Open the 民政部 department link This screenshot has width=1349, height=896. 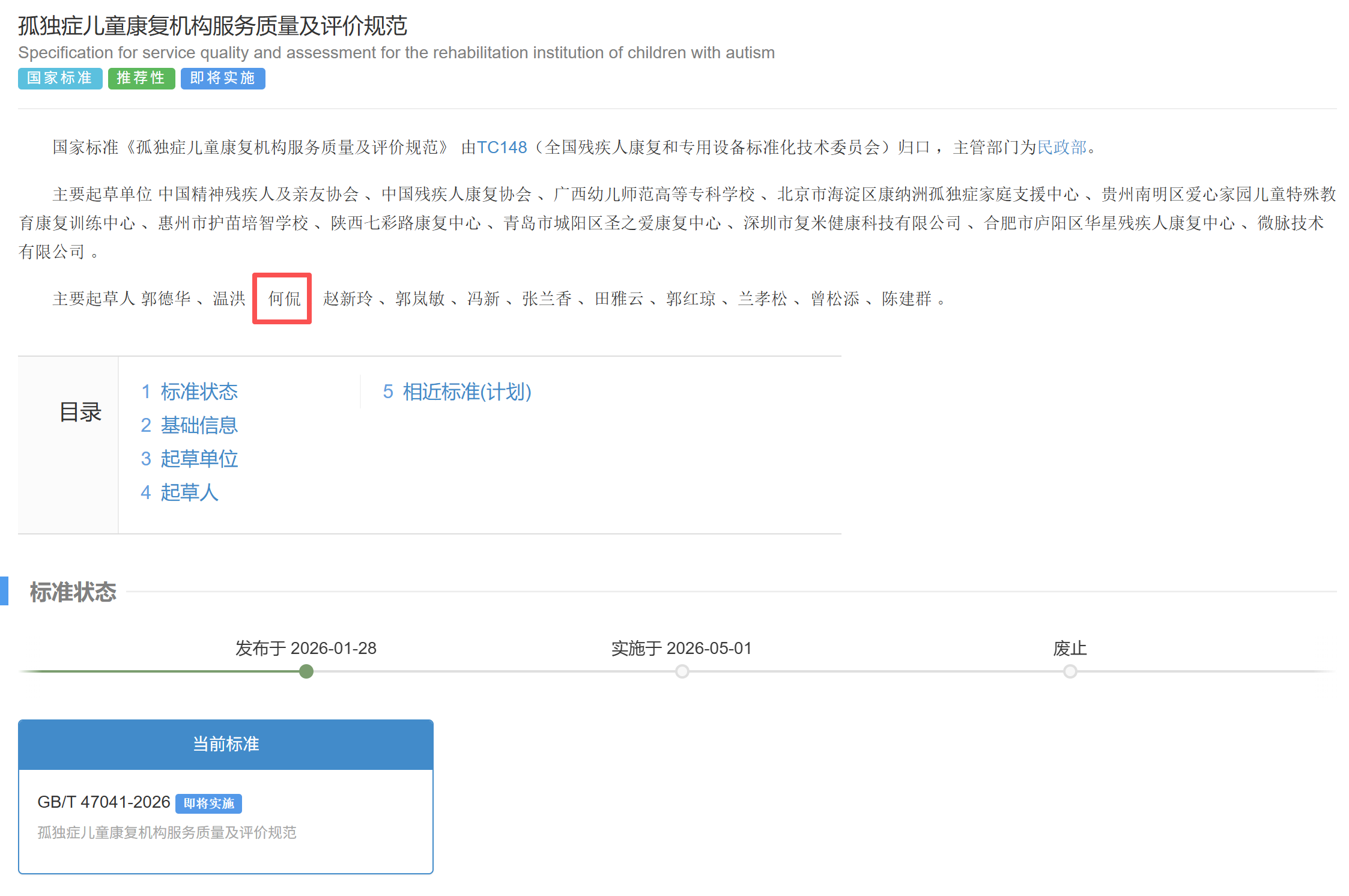click(x=1062, y=147)
